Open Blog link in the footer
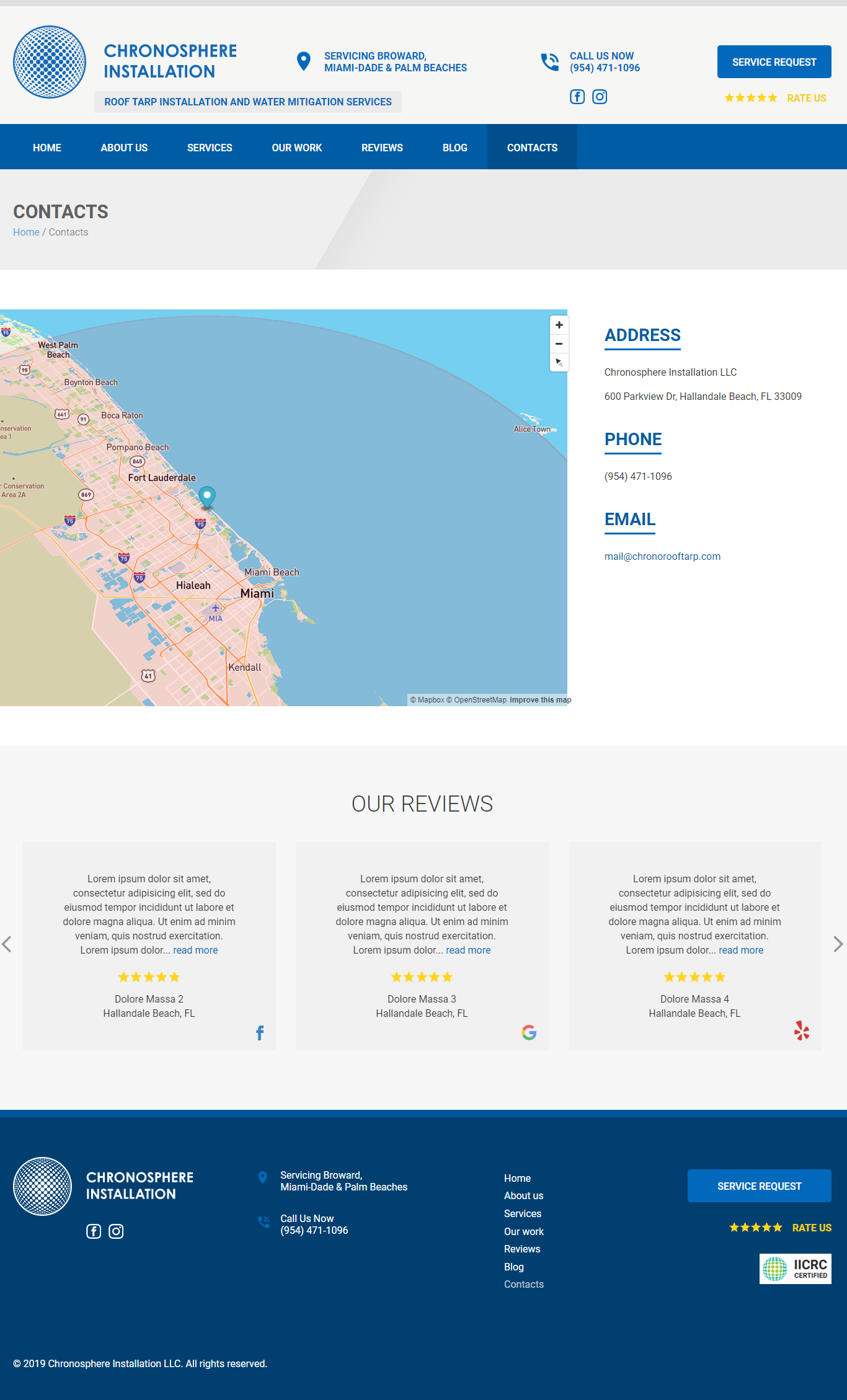This screenshot has height=1400, width=847. click(513, 1267)
